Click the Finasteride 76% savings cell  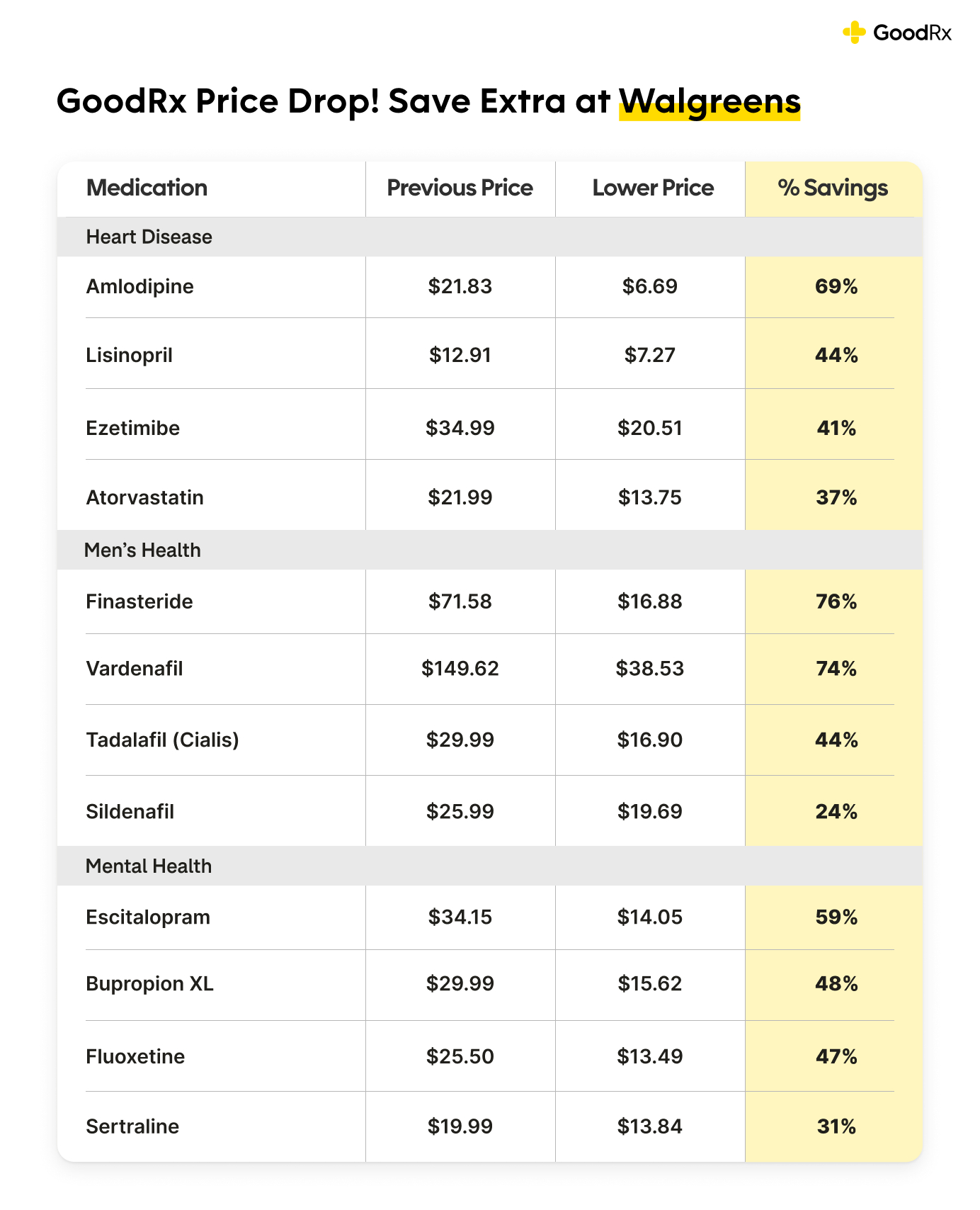click(x=836, y=601)
